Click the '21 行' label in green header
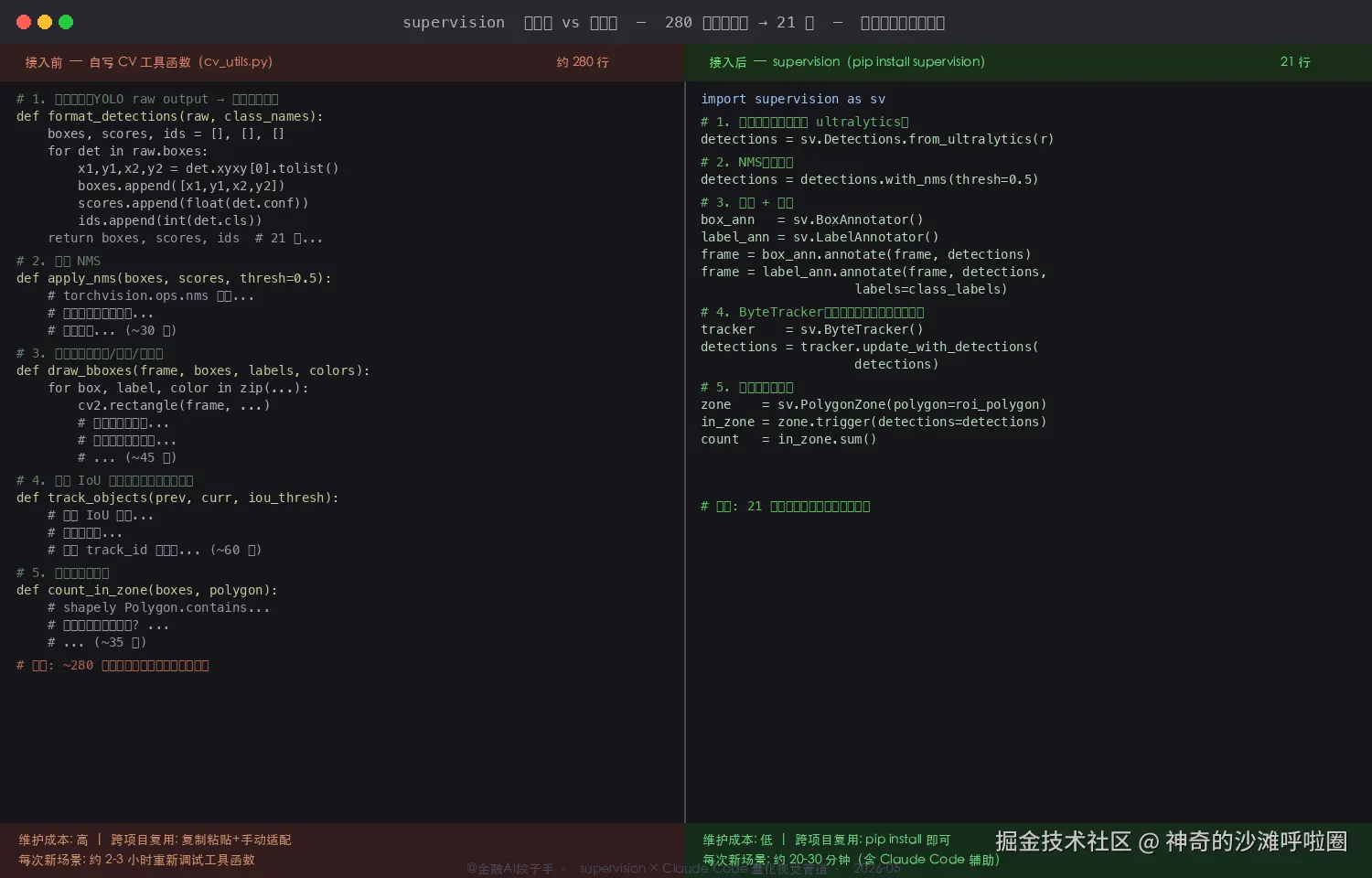1372x878 pixels. [x=1295, y=62]
